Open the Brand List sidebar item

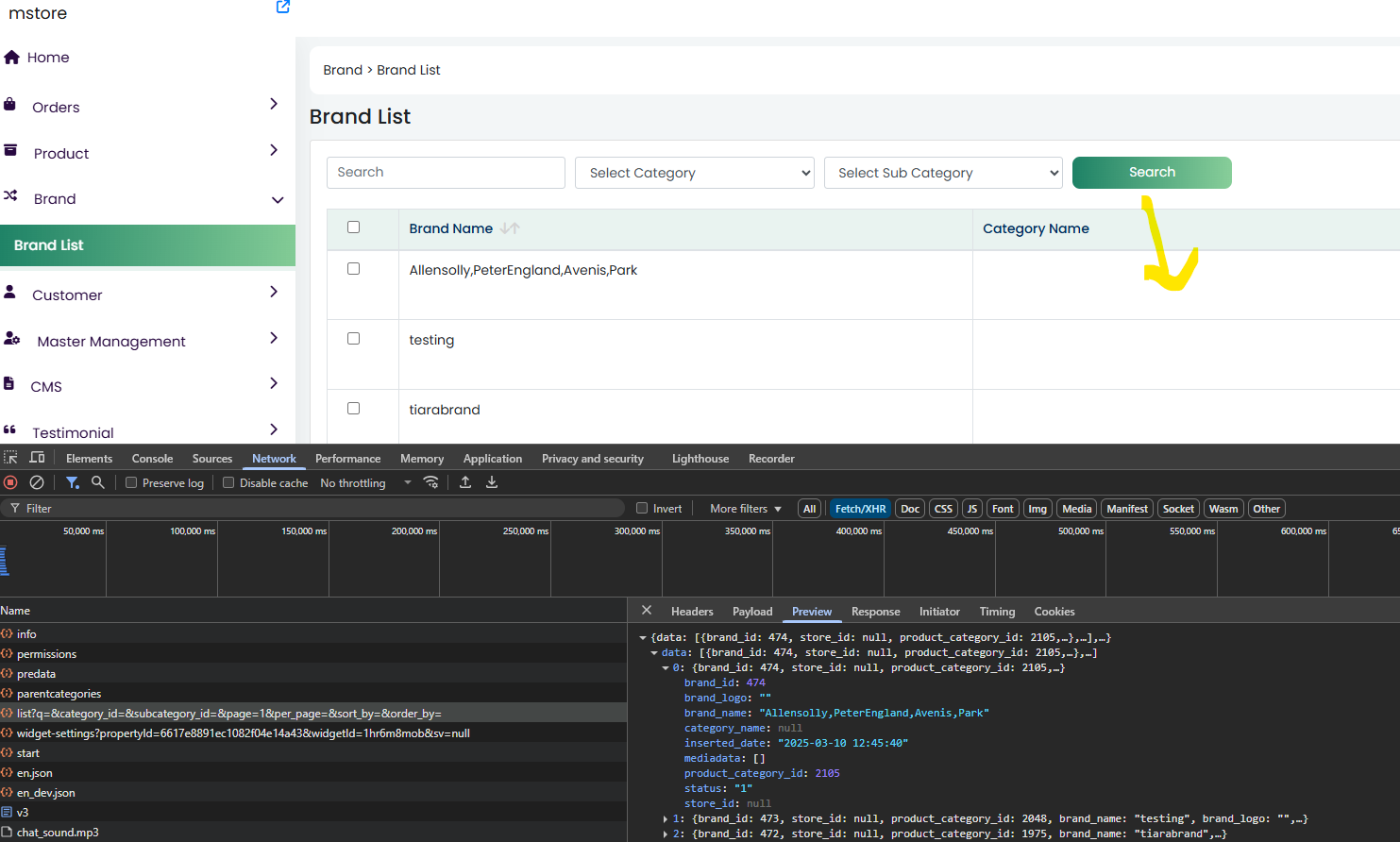147,245
